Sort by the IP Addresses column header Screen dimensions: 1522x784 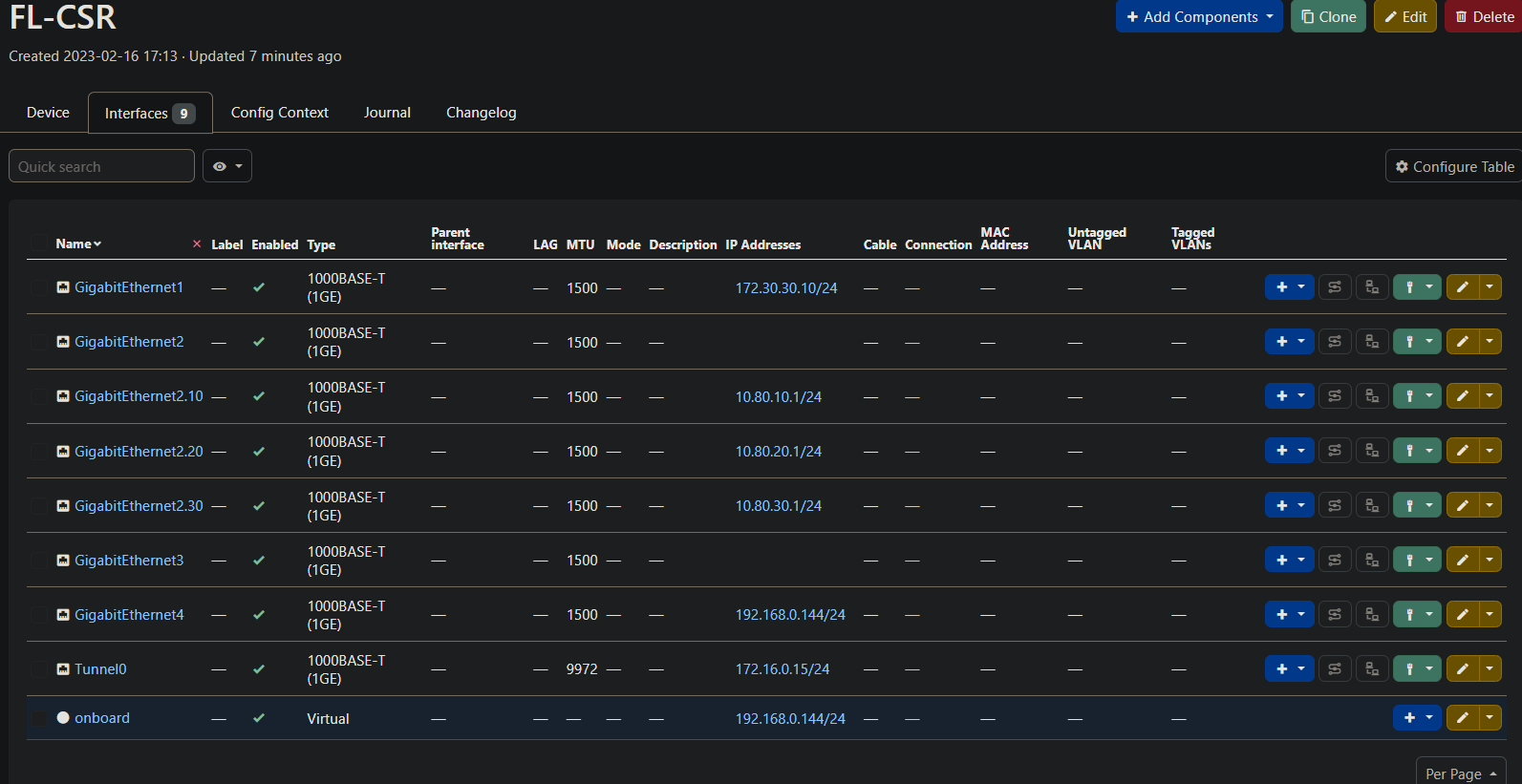763,244
